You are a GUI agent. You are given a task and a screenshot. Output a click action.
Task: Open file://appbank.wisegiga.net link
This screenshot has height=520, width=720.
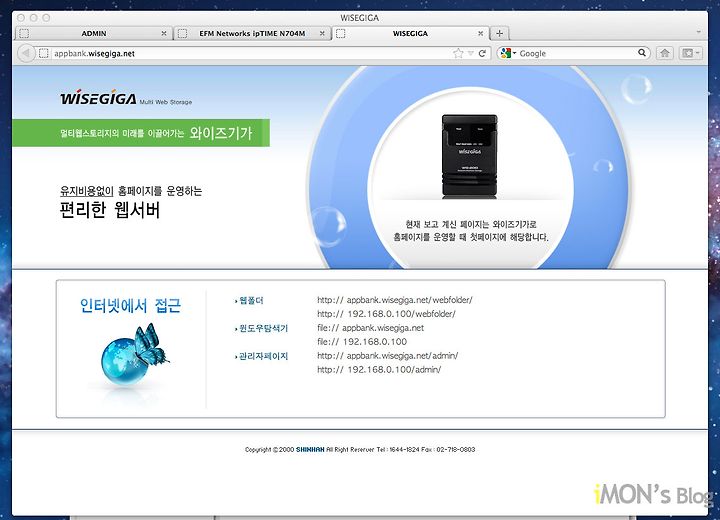[x=371, y=328]
